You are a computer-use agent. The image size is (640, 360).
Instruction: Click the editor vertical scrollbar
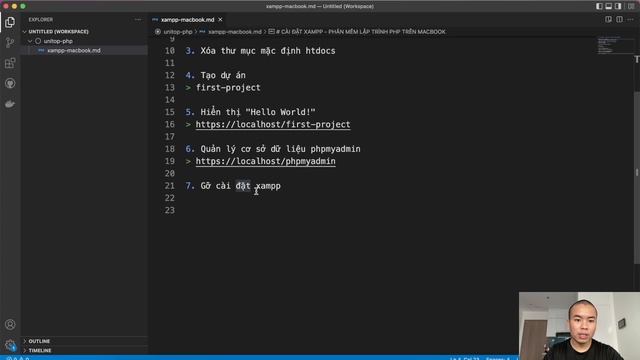click(637, 178)
